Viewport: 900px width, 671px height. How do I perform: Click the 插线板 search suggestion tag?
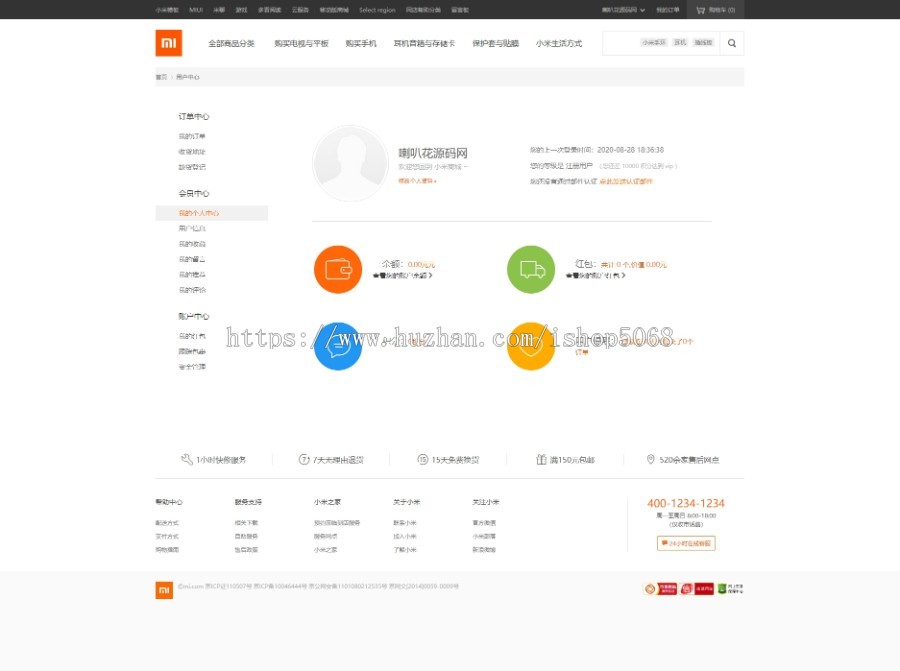[x=703, y=42]
